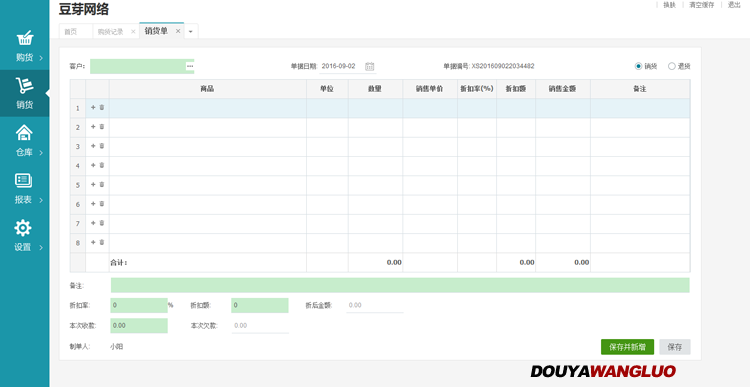Select the 销货 sales cart icon
Screen dimensions: 750x387
click(24, 85)
